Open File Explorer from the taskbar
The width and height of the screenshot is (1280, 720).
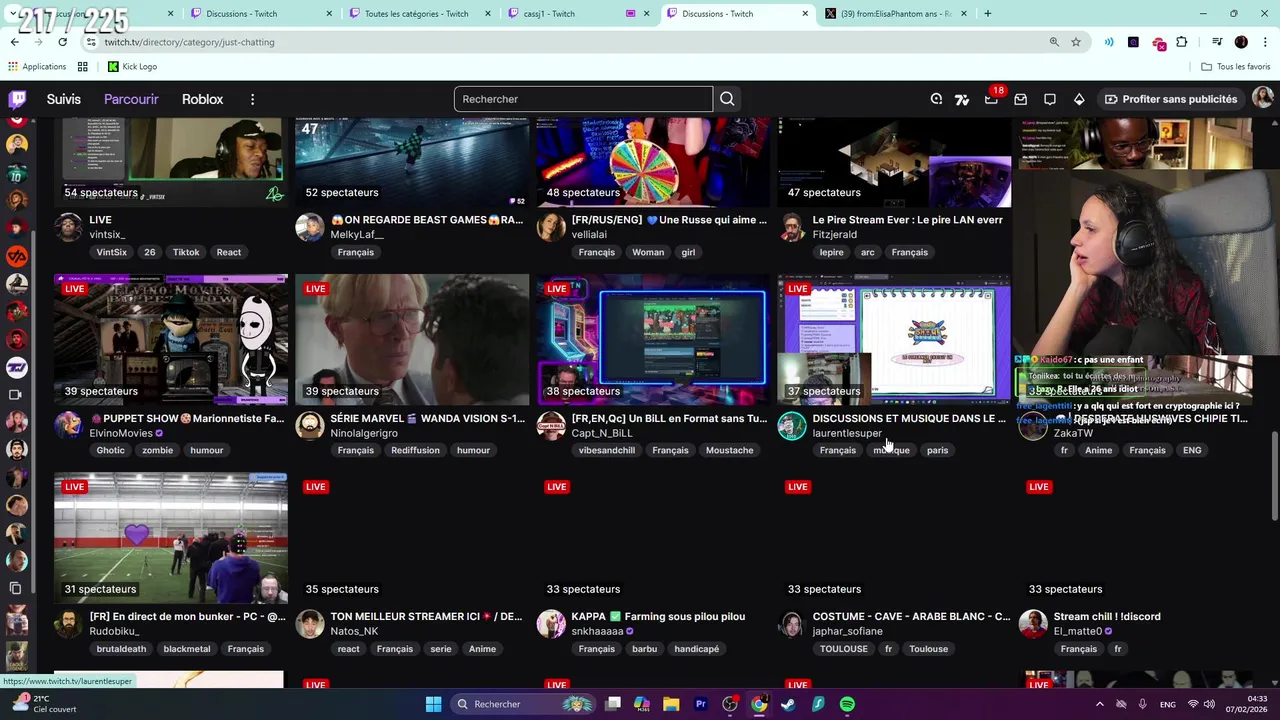pyautogui.click(x=671, y=704)
